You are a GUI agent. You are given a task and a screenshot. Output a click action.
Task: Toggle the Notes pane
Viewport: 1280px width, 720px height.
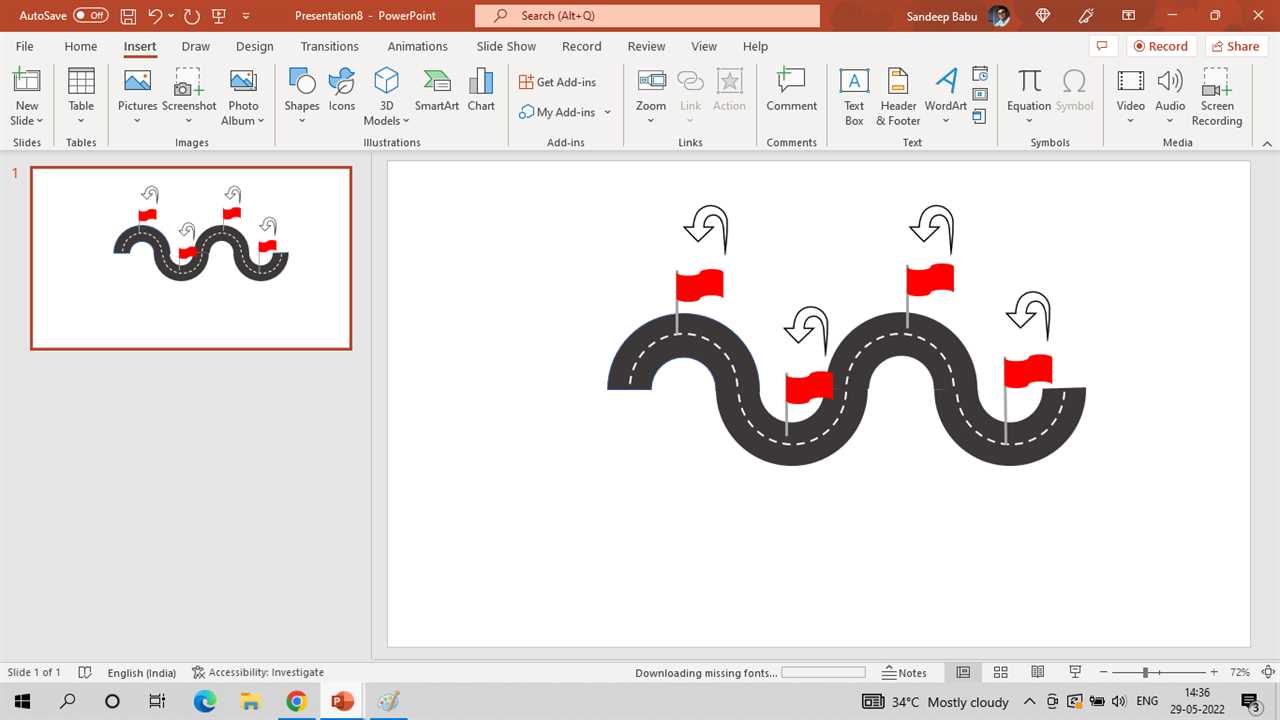pos(904,673)
